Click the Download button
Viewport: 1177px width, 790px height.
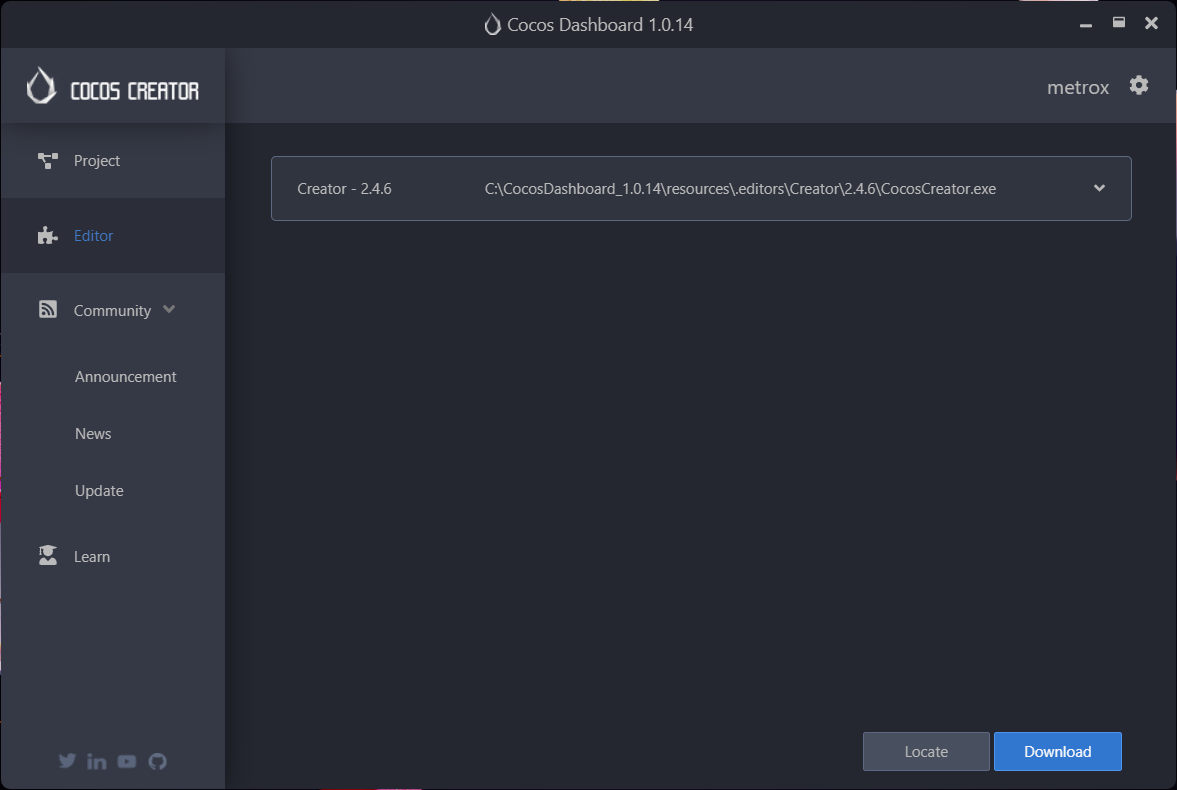[x=1057, y=751]
